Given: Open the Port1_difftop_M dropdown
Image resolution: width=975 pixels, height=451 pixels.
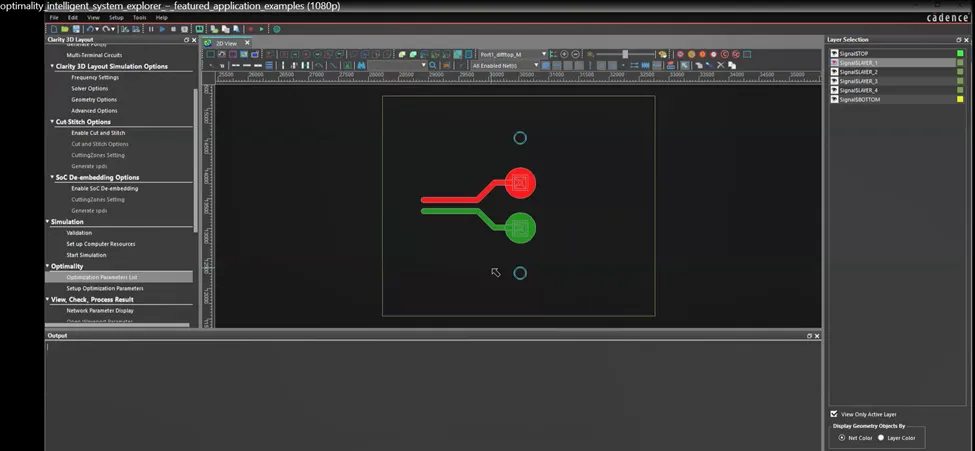Looking at the screenshot, I should (543, 54).
